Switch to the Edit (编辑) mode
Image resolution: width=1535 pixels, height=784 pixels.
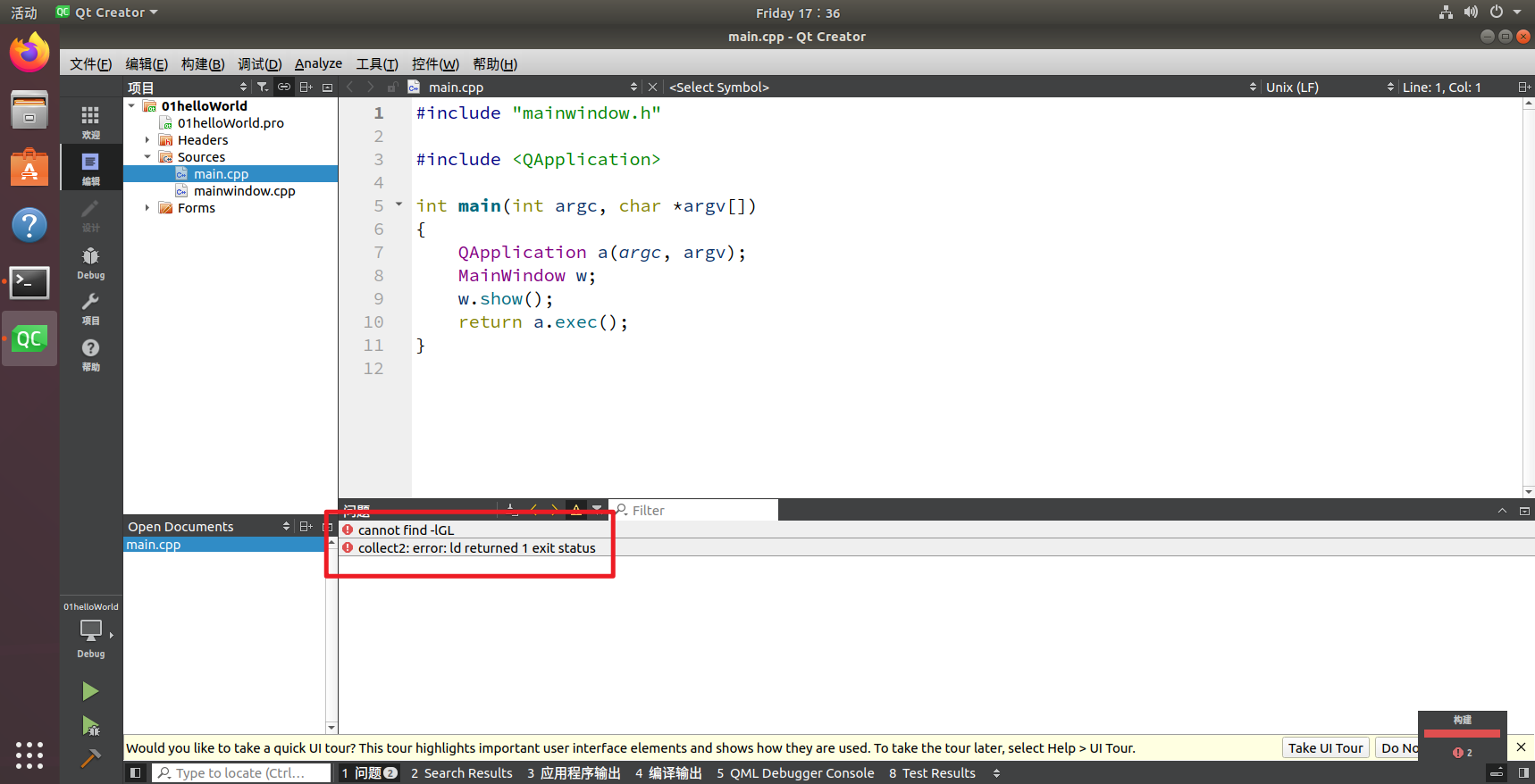coord(90,168)
